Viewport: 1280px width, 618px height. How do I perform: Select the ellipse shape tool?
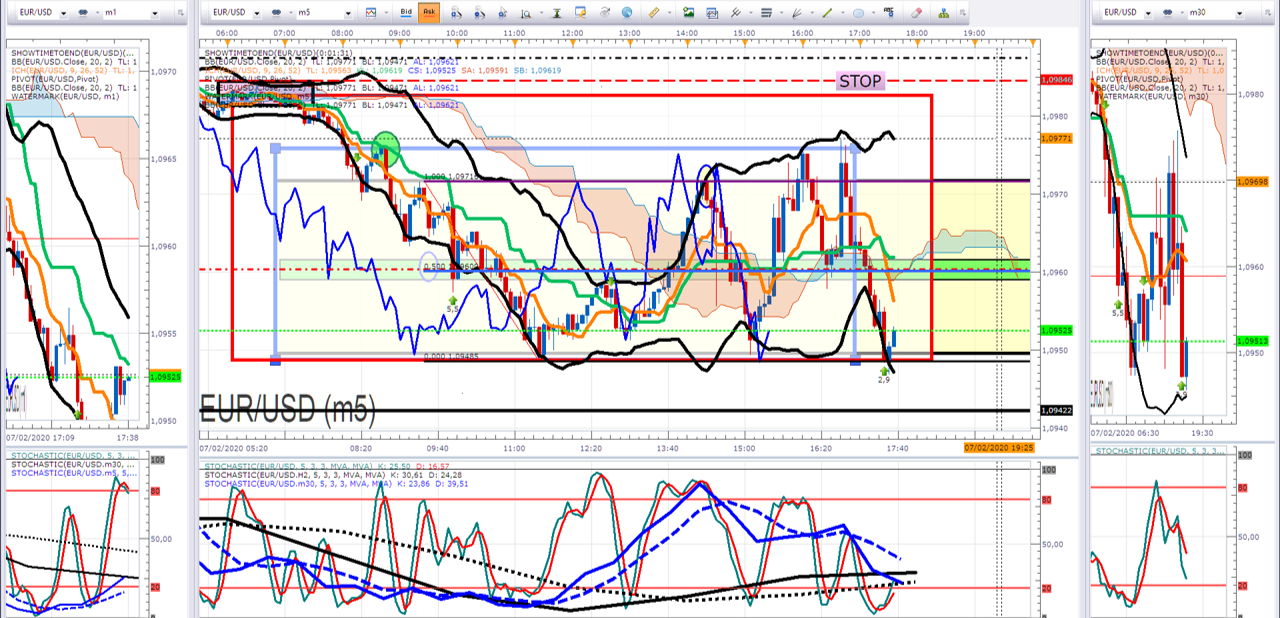pos(858,13)
